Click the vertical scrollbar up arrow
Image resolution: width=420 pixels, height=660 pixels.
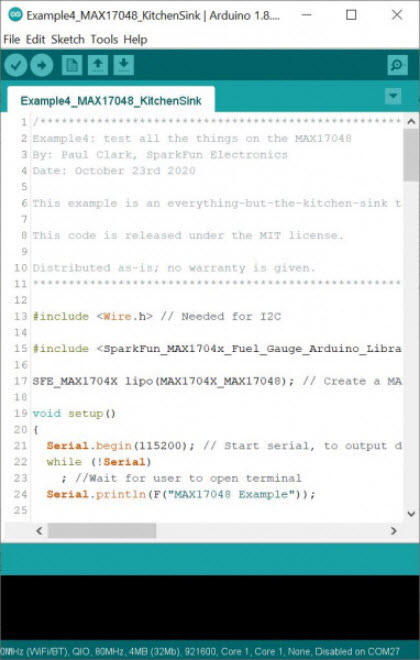tap(411, 121)
